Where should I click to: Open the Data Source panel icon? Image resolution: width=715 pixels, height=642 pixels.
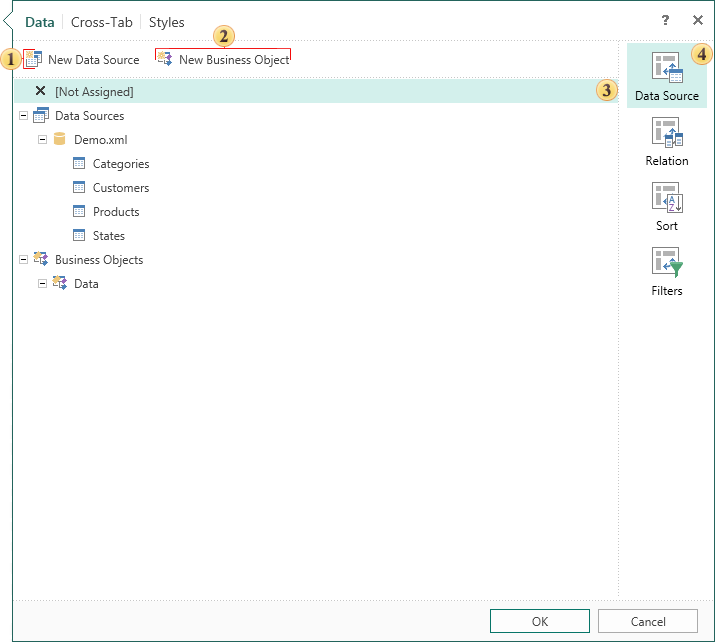666,68
